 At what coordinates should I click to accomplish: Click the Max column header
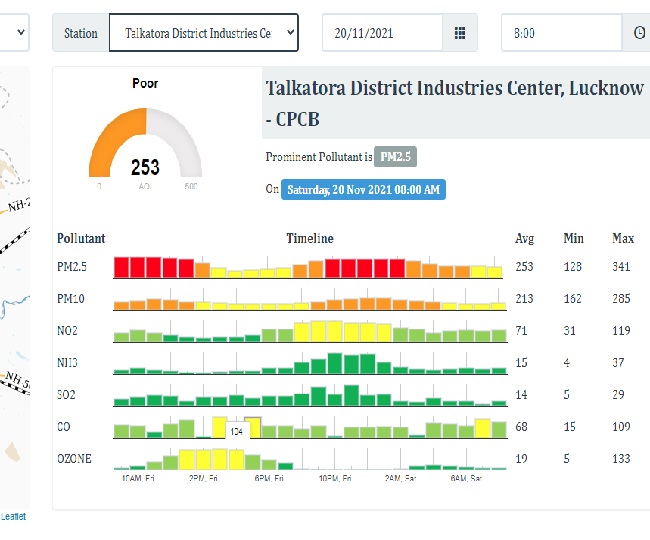click(623, 238)
